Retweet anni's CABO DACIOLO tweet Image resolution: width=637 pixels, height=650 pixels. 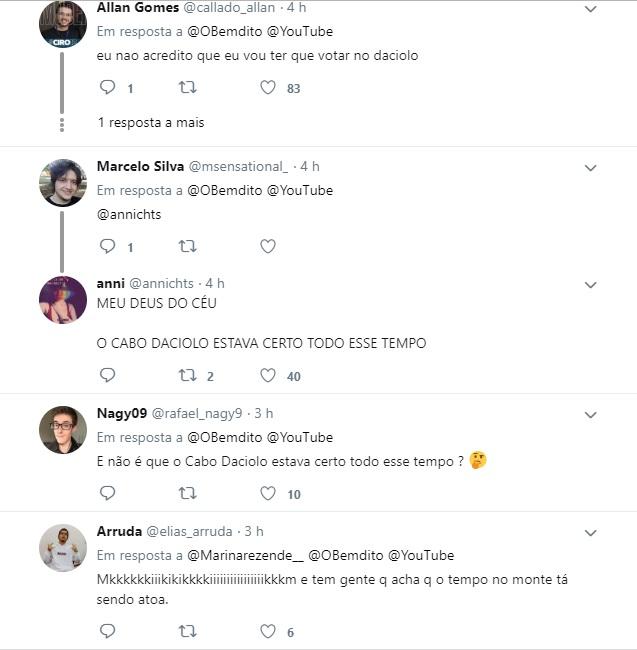click(187, 376)
